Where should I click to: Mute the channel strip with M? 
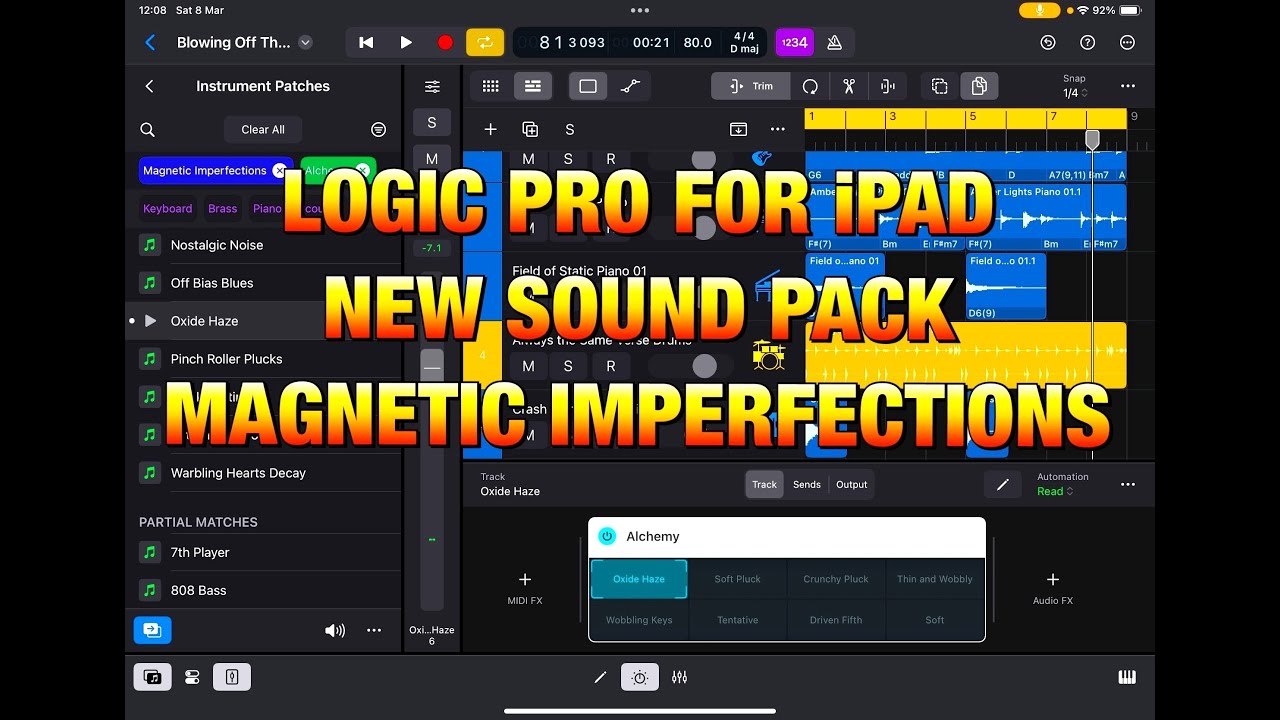pos(432,159)
